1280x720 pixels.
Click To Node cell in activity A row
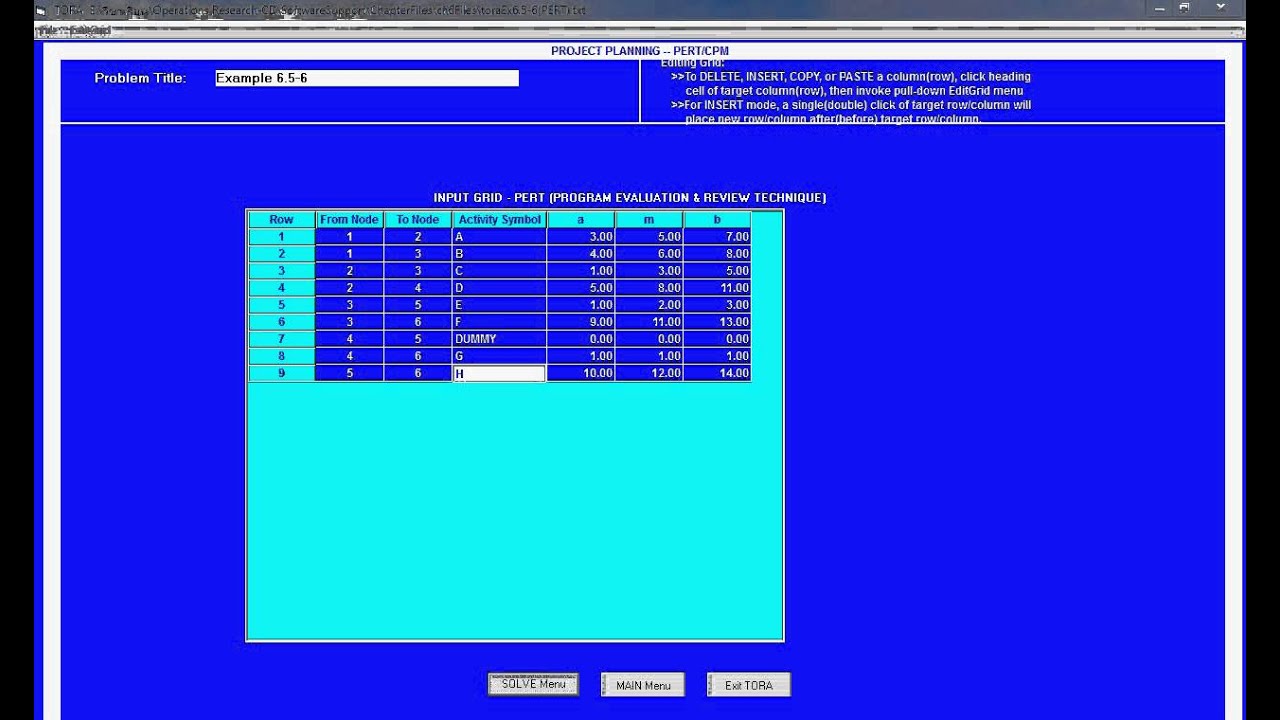click(417, 237)
